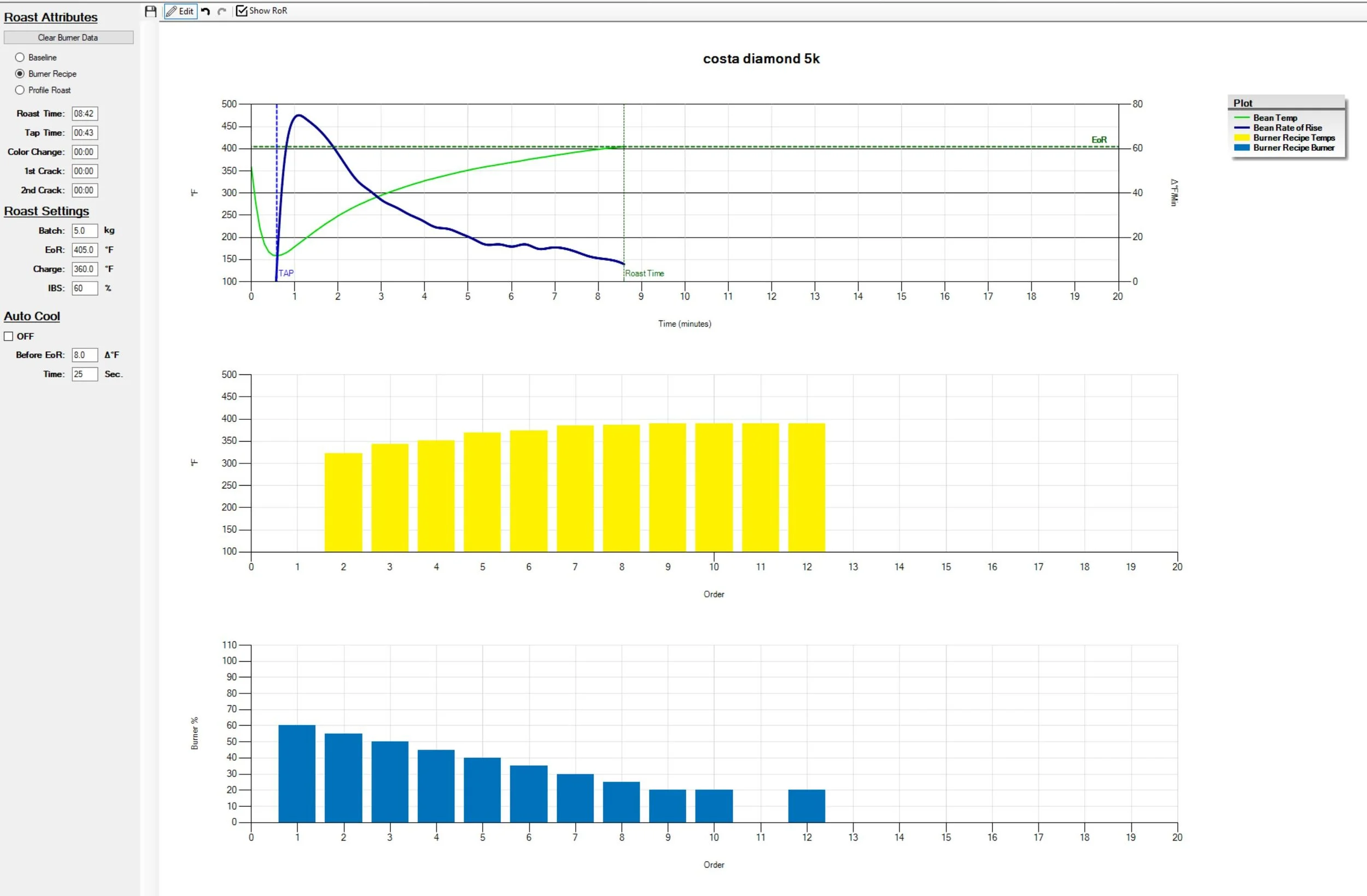The height and width of the screenshot is (896, 1367).
Task: Click the TAP marker label on chart
Action: tap(286, 273)
